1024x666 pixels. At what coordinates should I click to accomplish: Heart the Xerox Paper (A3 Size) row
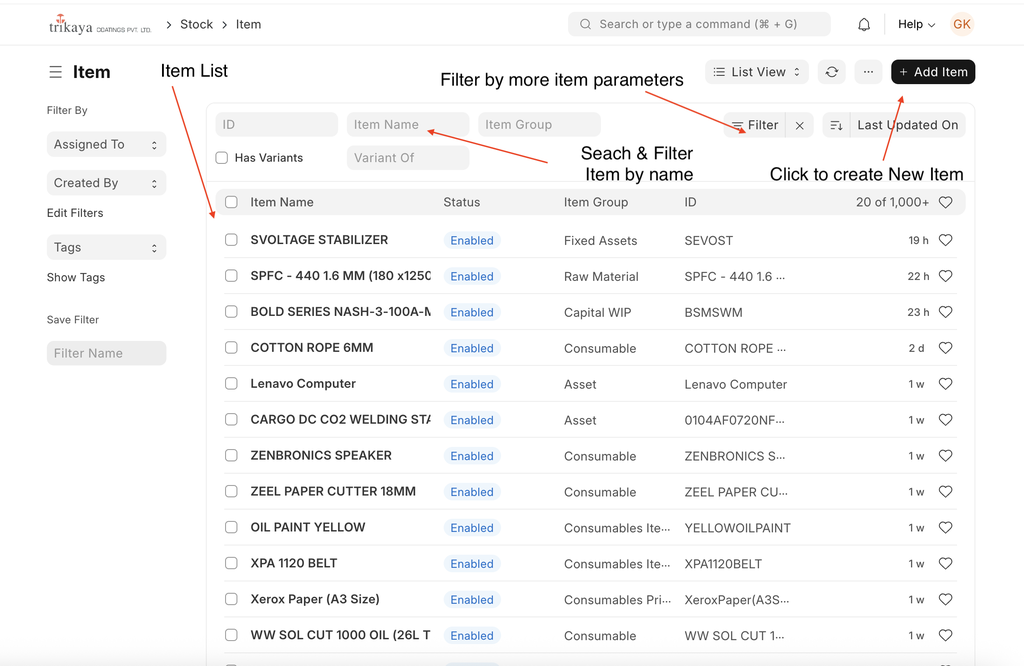pos(945,599)
